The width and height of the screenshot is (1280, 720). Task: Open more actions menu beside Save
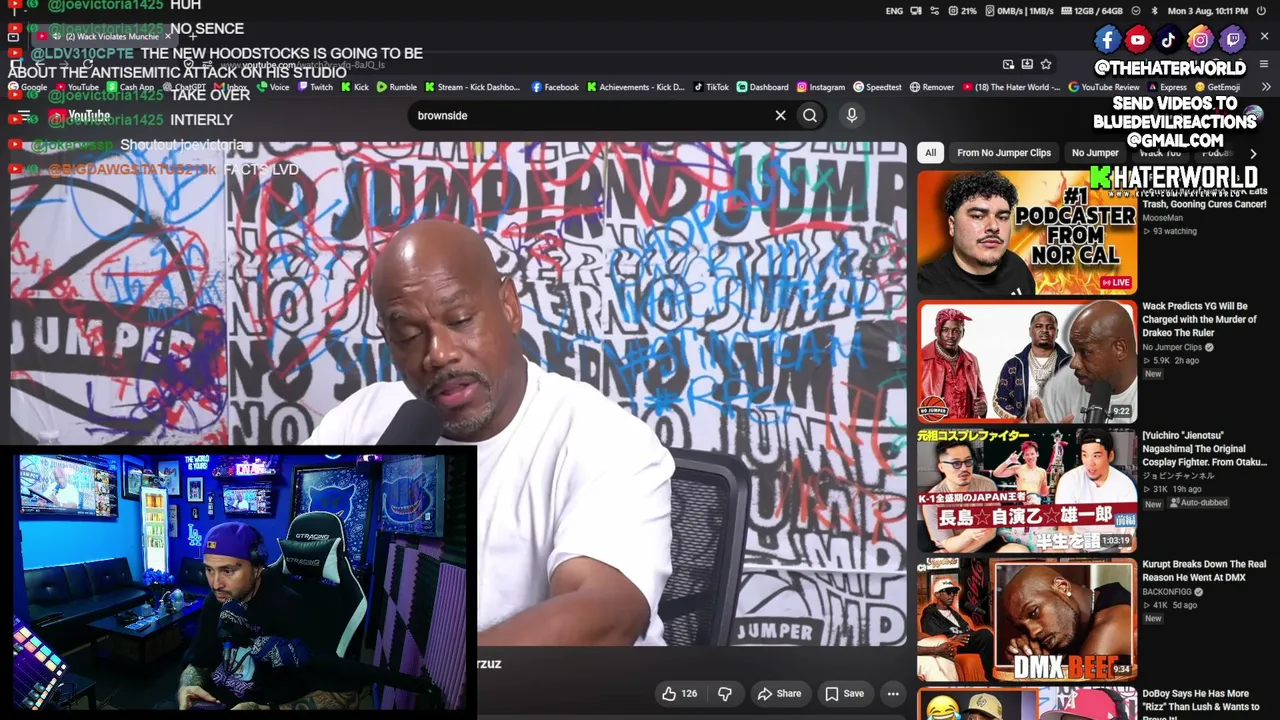tap(893, 693)
